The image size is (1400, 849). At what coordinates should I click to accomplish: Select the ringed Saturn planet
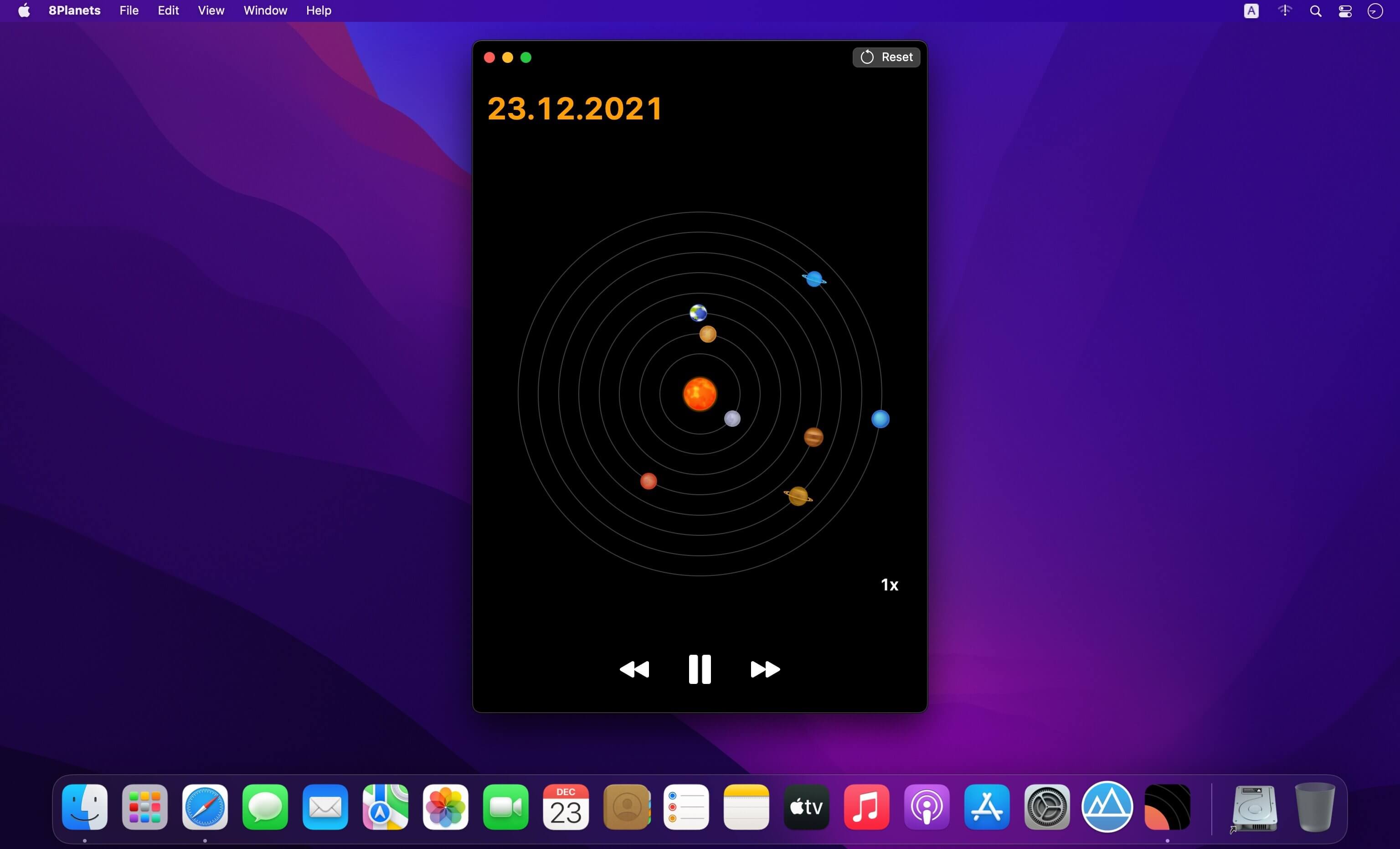[x=798, y=496]
